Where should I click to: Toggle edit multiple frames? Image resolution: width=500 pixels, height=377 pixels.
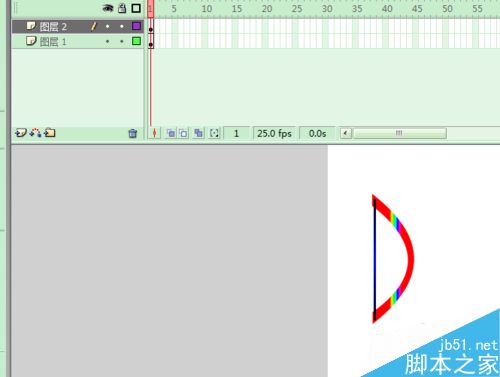198,133
